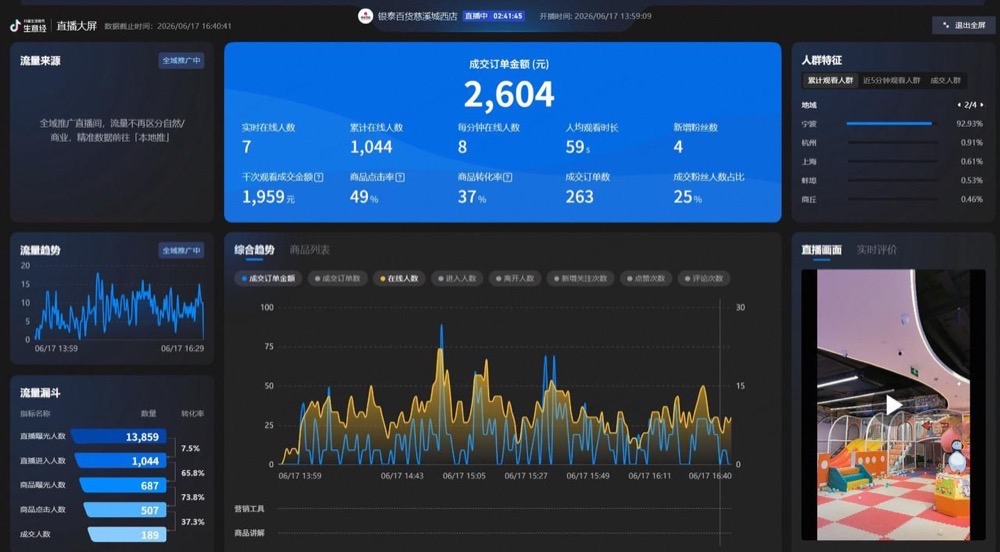Open the 千次观看成交金额 help question icon
1000x552 pixels.
319,177
